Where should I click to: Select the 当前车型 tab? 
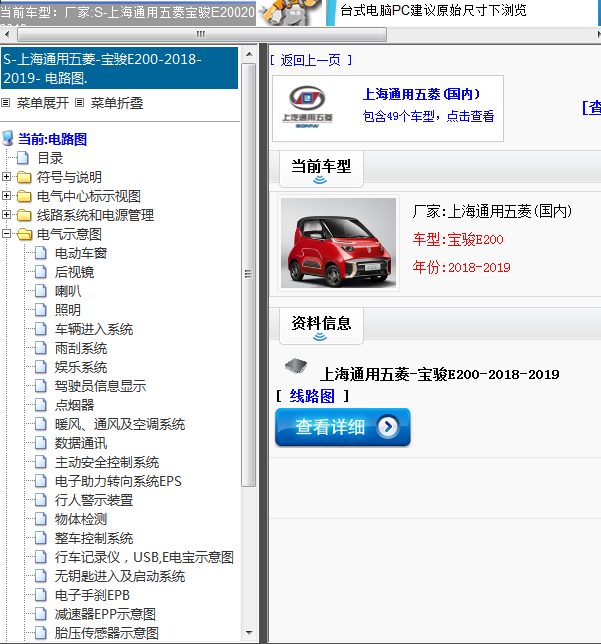(x=321, y=168)
